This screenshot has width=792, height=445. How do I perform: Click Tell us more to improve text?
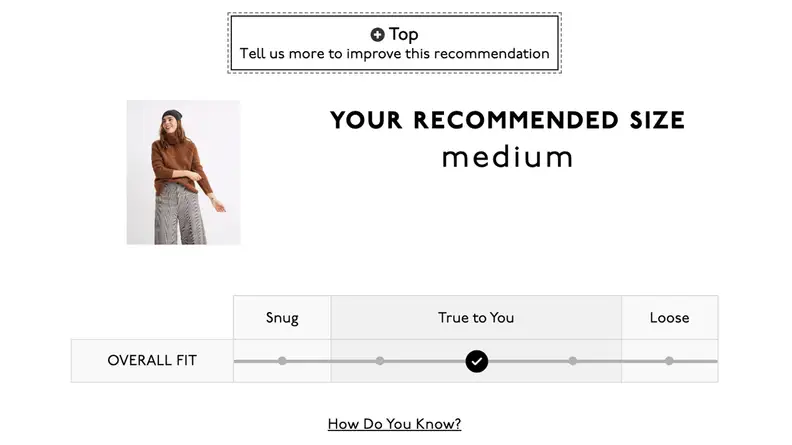point(394,54)
